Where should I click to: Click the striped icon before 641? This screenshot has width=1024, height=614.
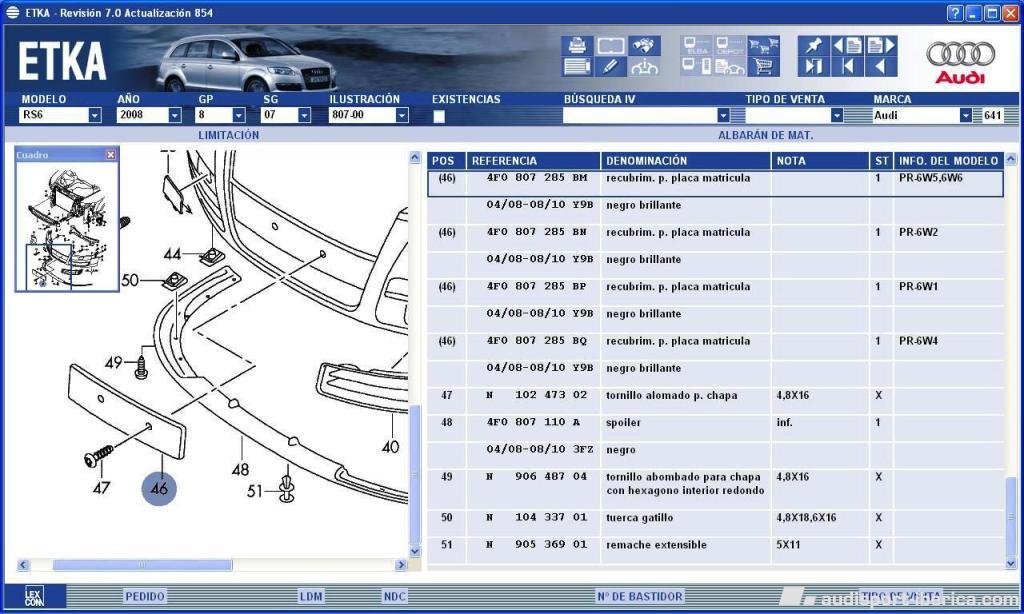coord(977,116)
